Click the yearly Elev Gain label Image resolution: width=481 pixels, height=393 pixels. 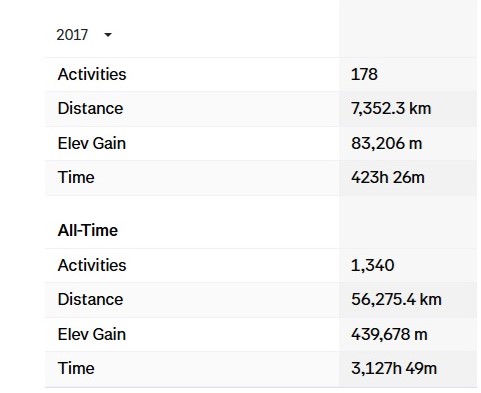(92, 143)
